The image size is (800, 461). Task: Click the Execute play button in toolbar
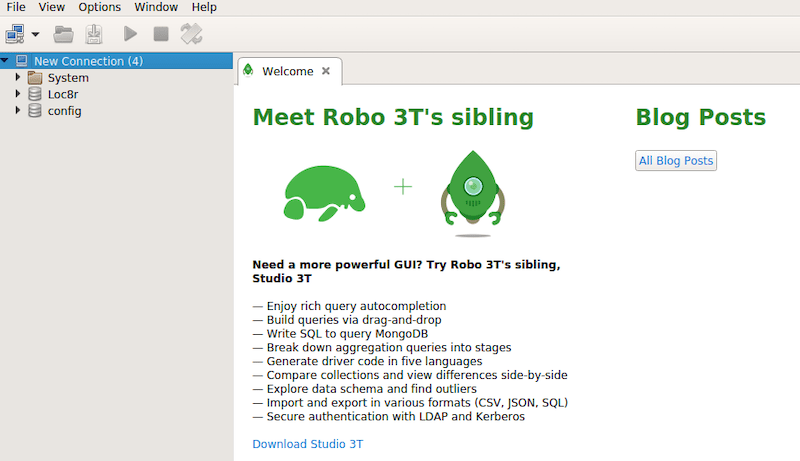(130, 34)
